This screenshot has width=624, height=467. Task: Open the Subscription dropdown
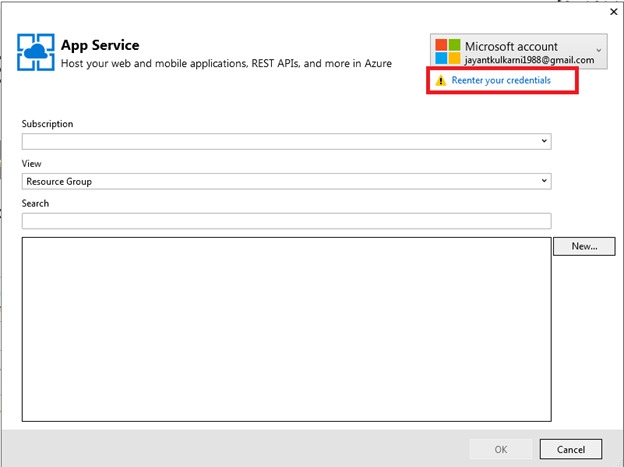pos(544,142)
